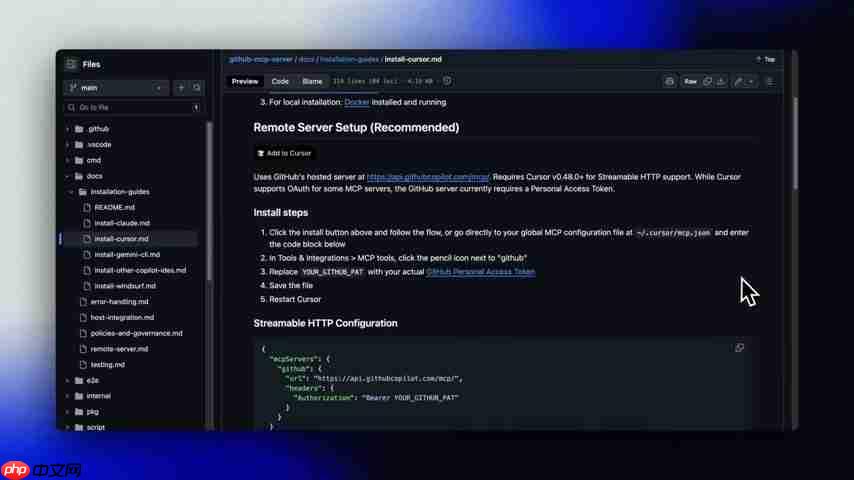Open install-windsurf.md file
The width and height of the screenshot is (854, 480).
click(x=125, y=286)
